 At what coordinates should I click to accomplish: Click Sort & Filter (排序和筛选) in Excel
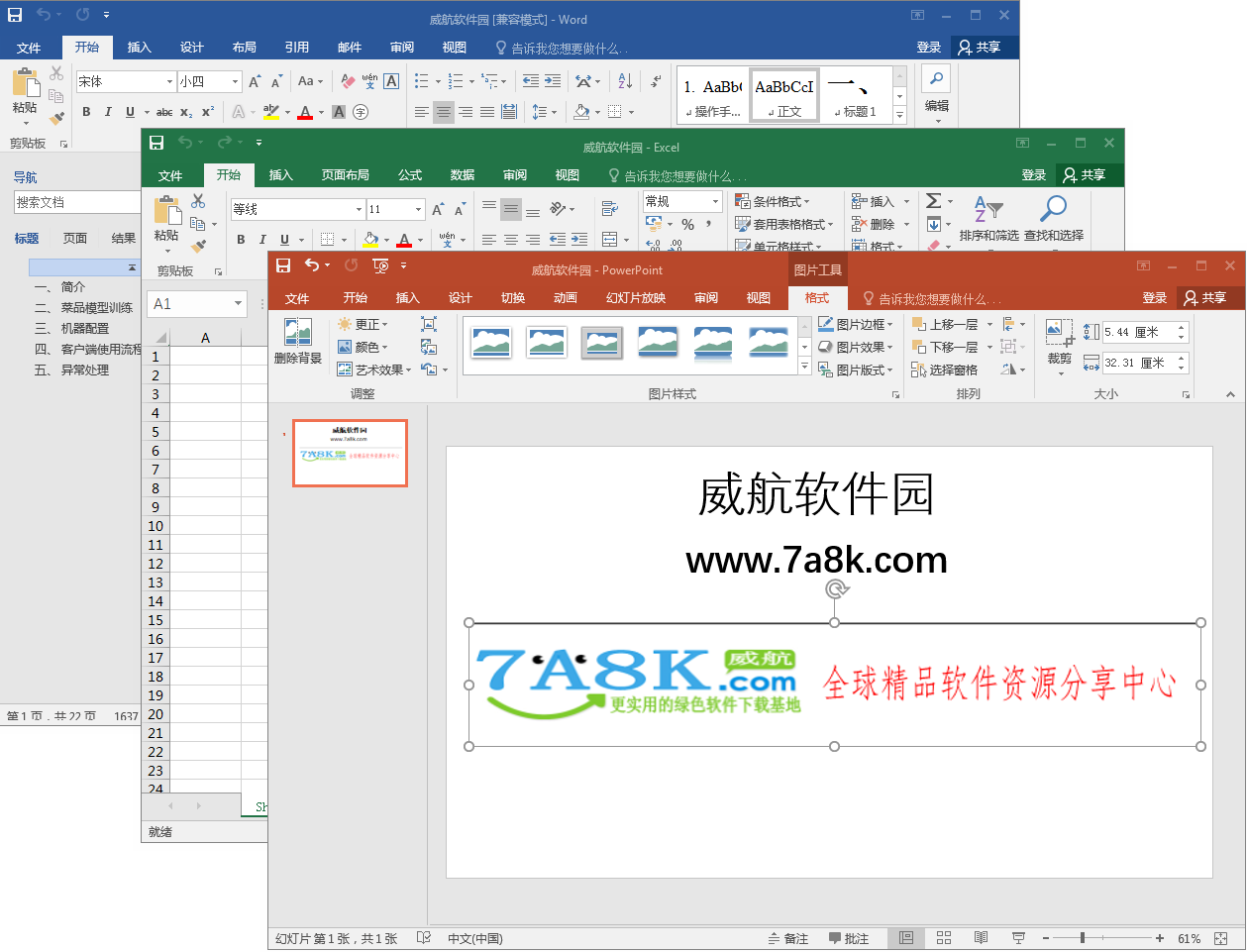(988, 219)
